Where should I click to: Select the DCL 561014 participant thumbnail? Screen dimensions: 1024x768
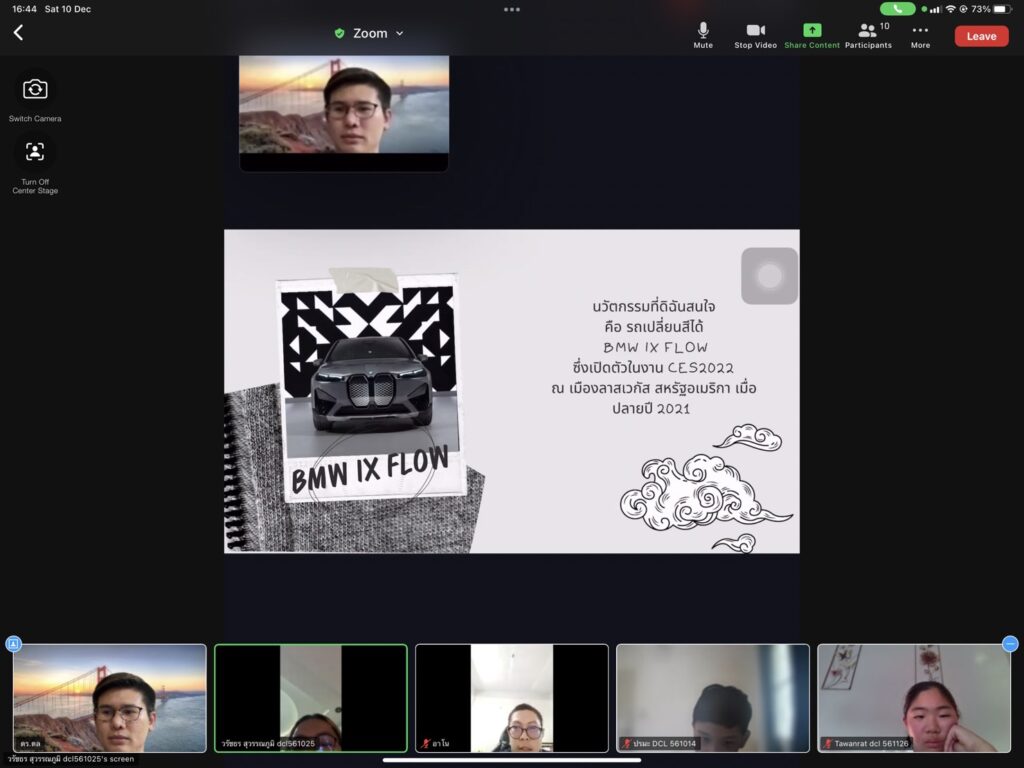click(x=712, y=697)
